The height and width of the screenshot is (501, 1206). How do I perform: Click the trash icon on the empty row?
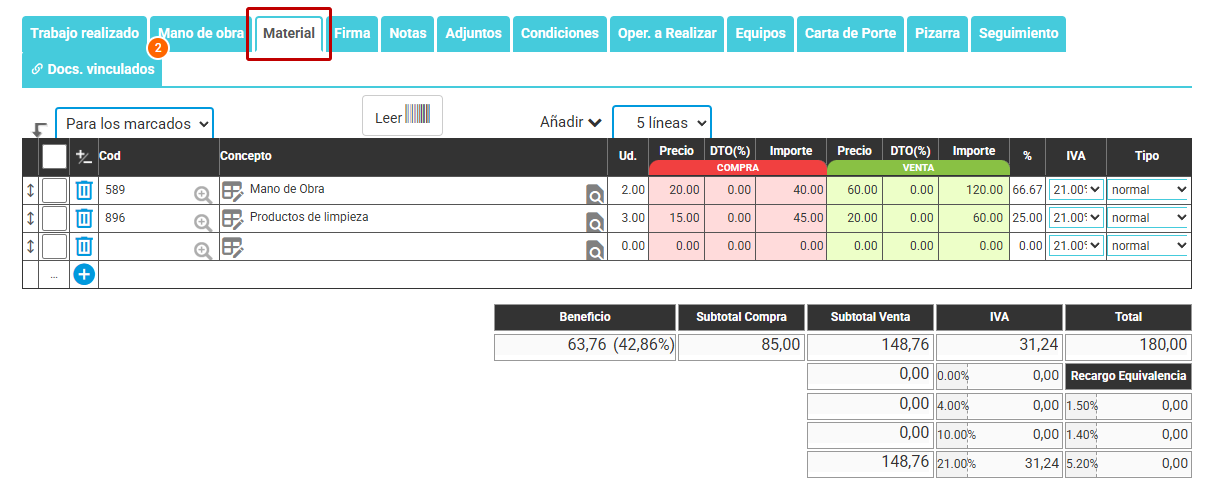84,246
